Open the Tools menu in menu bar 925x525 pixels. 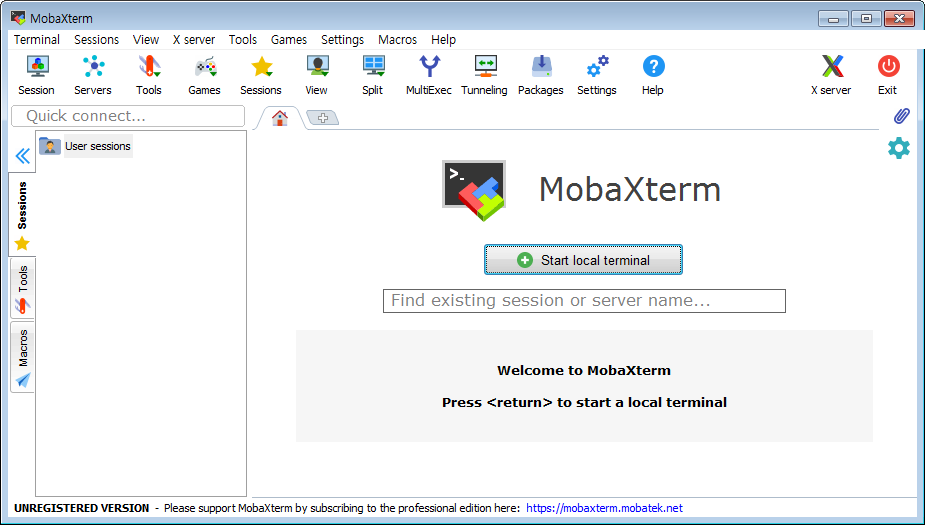(243, 40)
